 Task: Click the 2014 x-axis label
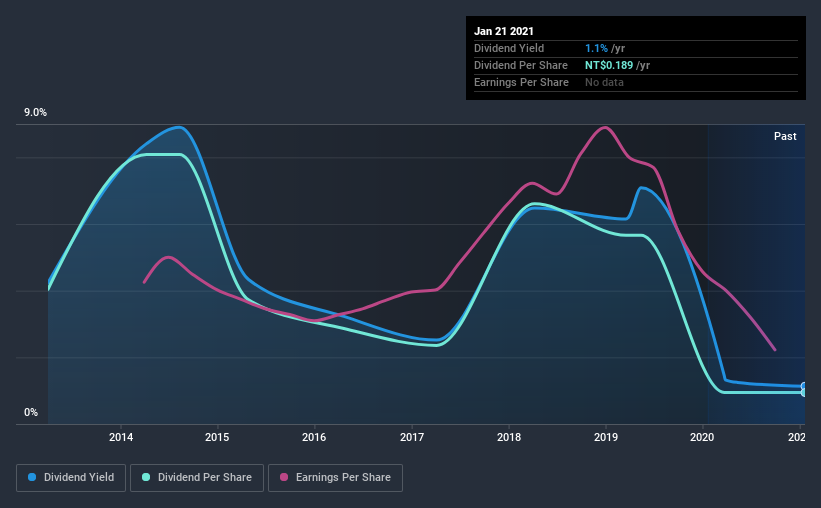coord(121,437)
